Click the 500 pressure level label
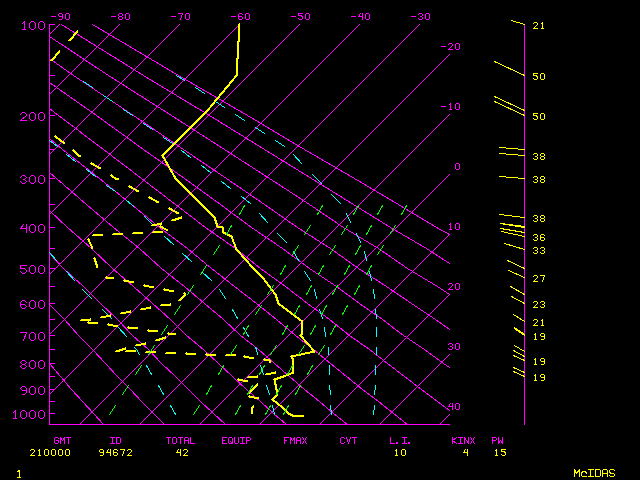The image size is (640, 480). [x=34, y=270]
